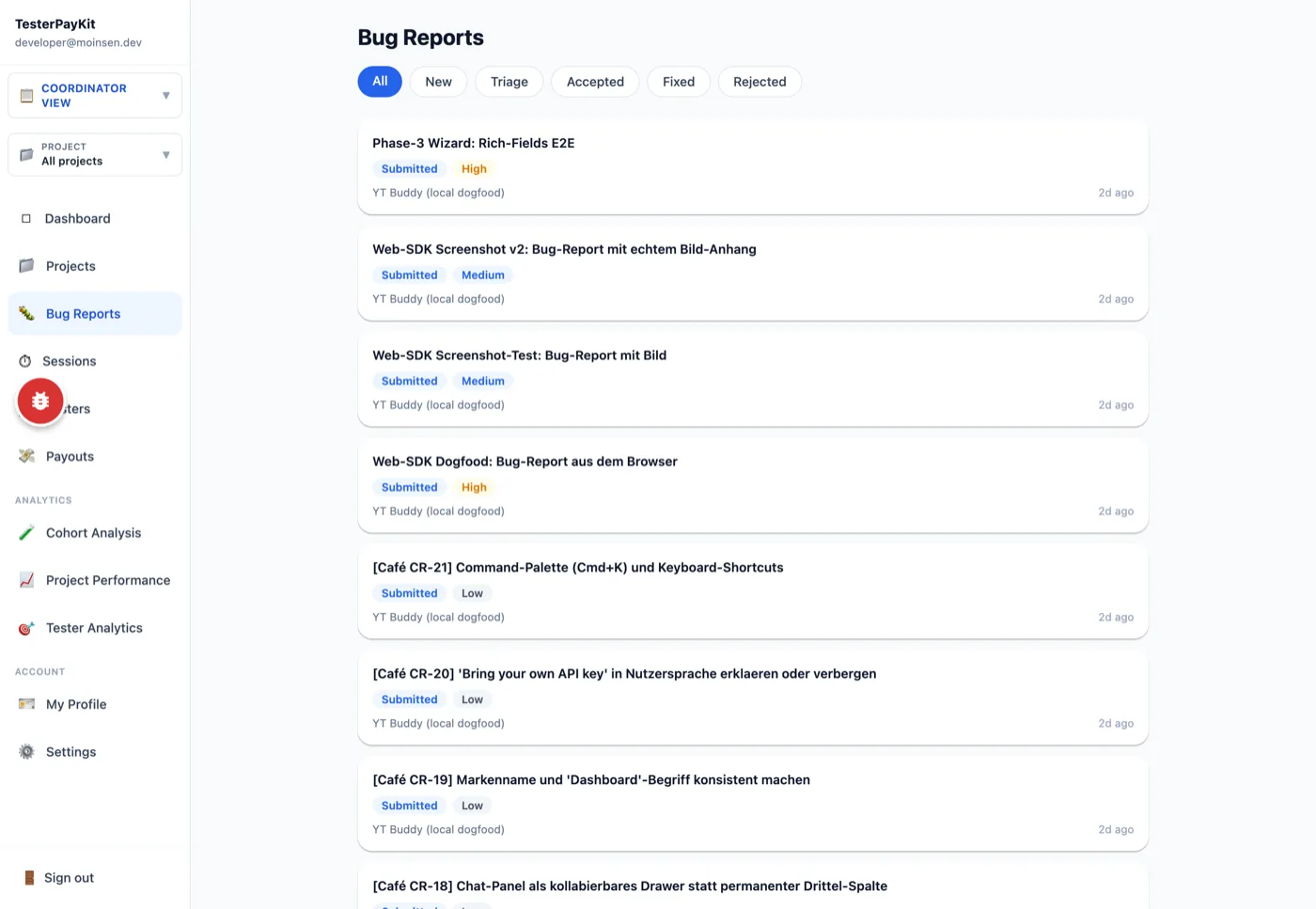Screen dimensions: 1316x909
Task: Open the '[Café CR-20] Bring your own API key' report
Action: 753,698
